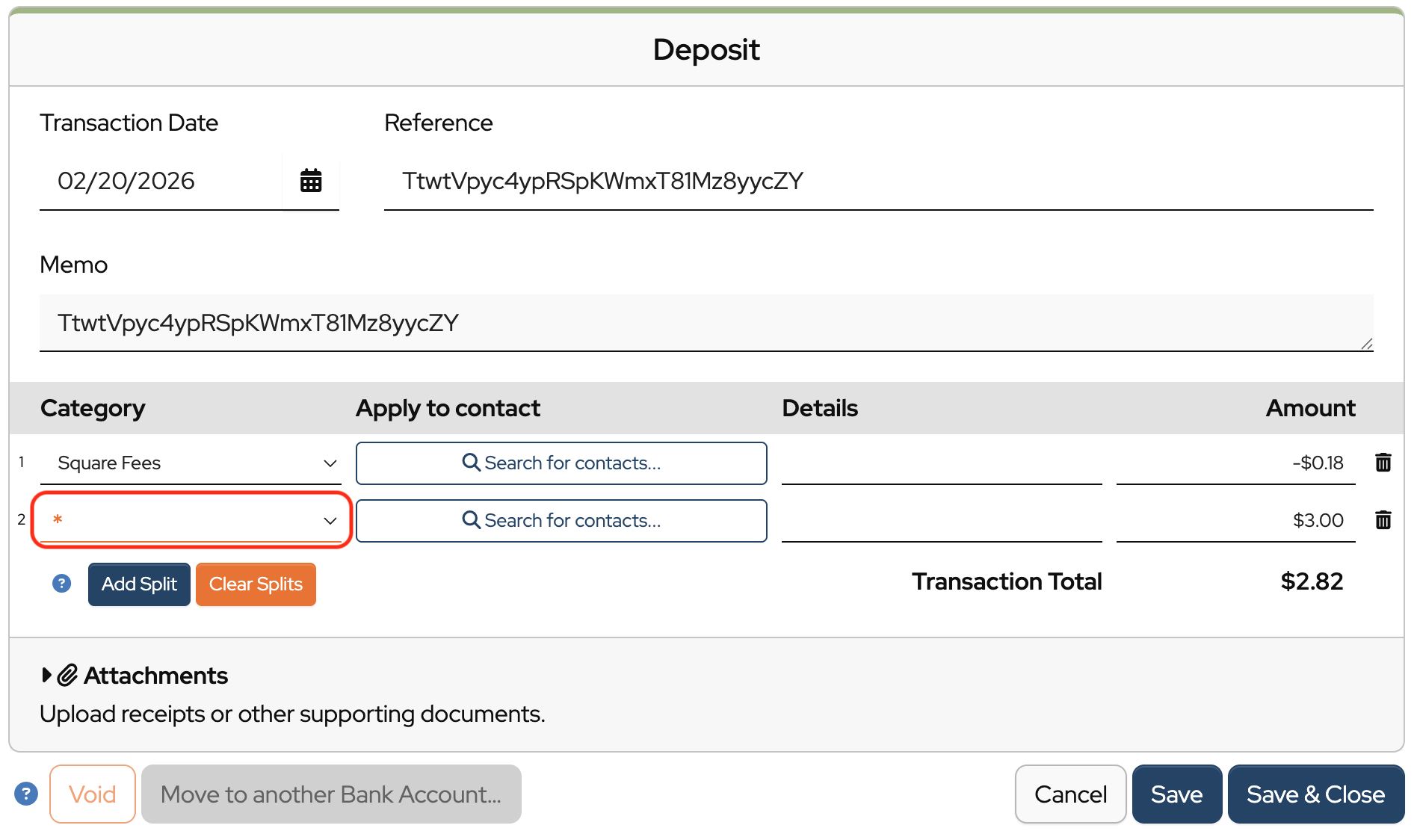
Task: Click the Save button
Action: pos(1176,794)
